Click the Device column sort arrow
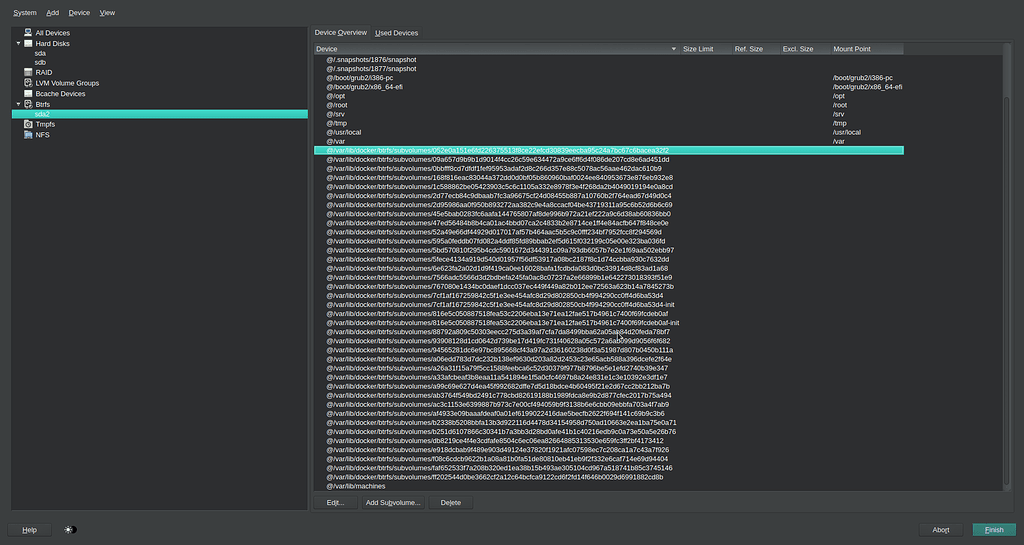This screenshot has width=1024, height=545. (673, 48)
